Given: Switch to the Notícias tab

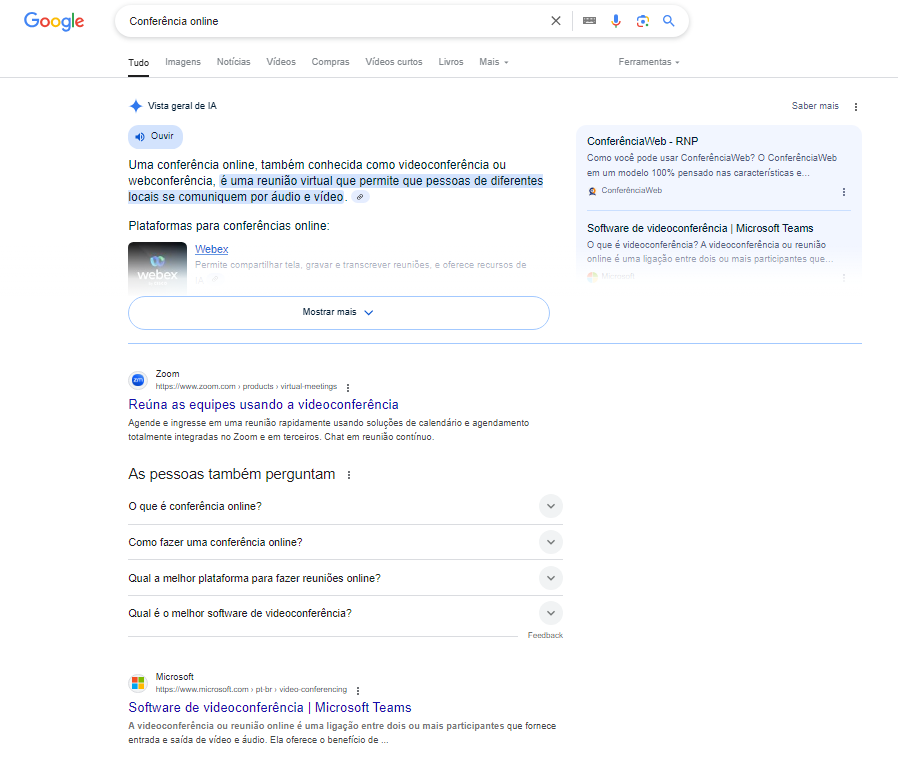Looking at the screenshot, I should (x=233, y=62).
